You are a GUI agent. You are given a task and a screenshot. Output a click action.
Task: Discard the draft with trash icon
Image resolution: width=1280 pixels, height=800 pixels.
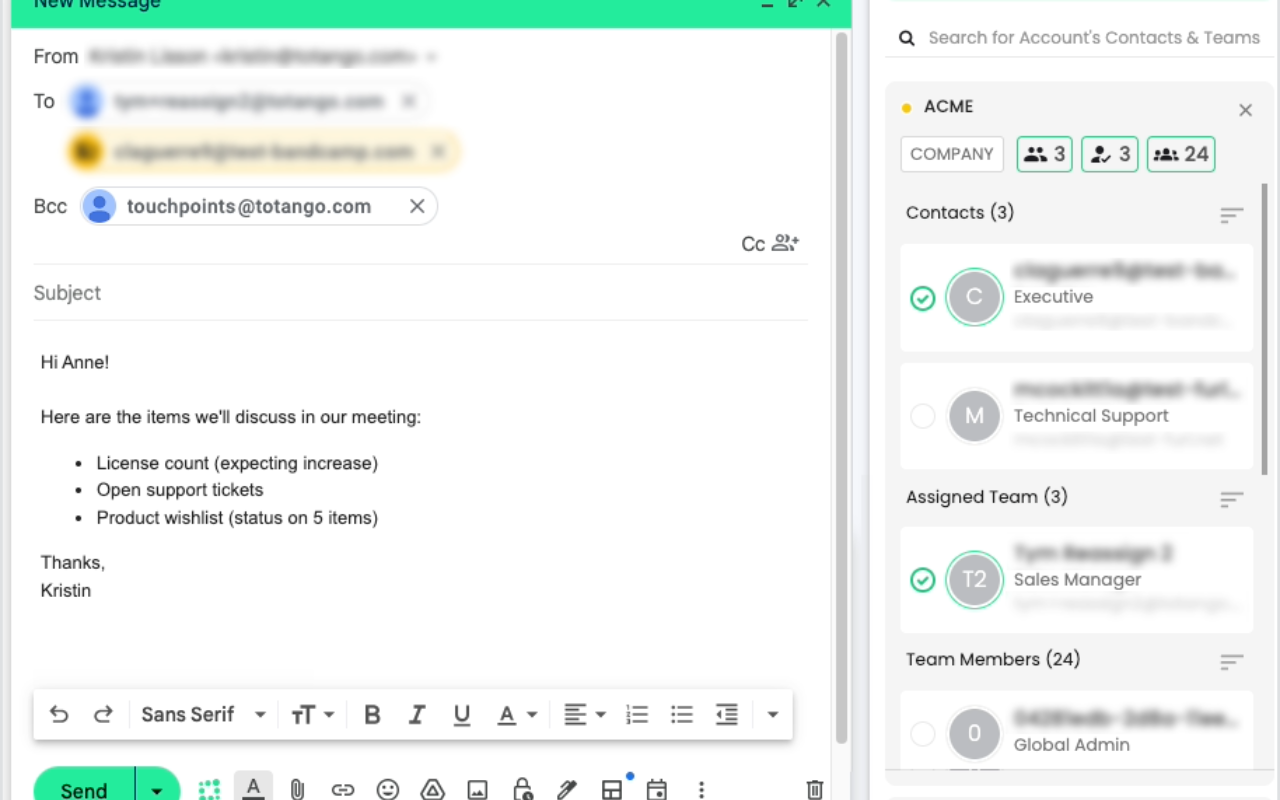(x=815, y=789)
